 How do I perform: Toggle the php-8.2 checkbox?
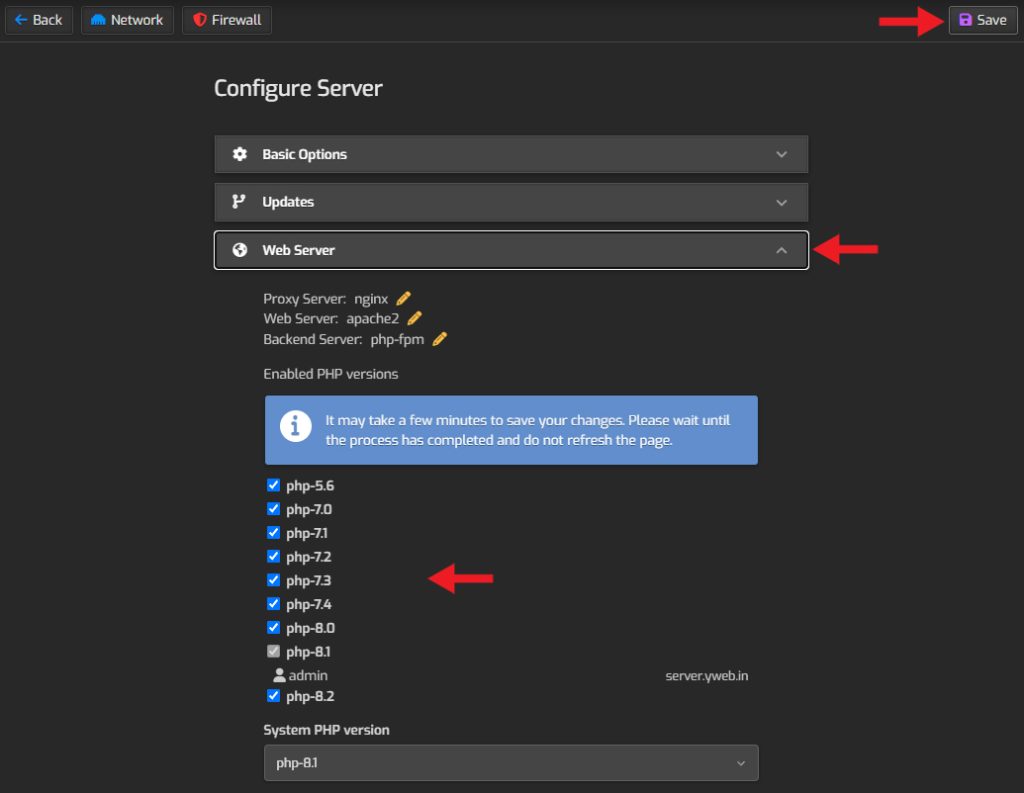click(x=273, y=696)
